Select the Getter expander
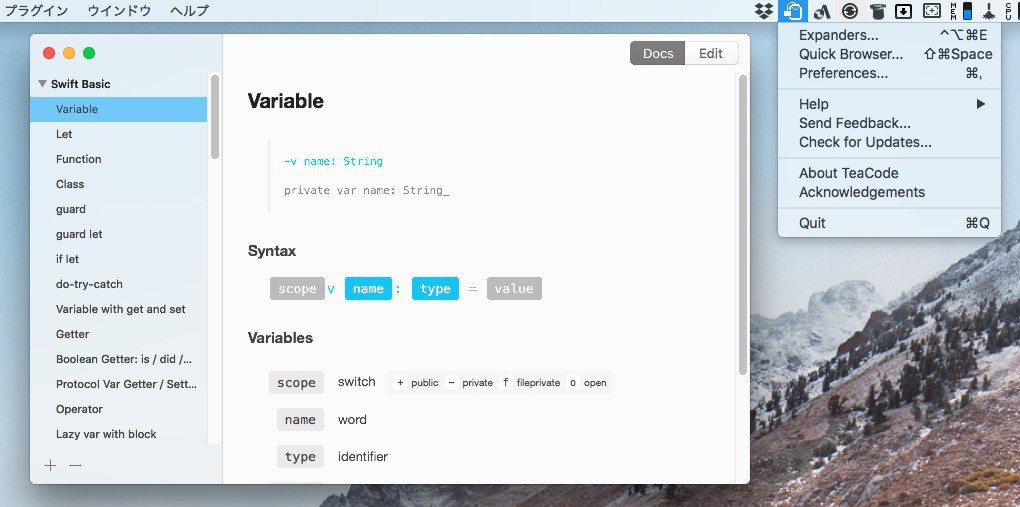This screenshot has height=507, width=1020. [118, 334]
